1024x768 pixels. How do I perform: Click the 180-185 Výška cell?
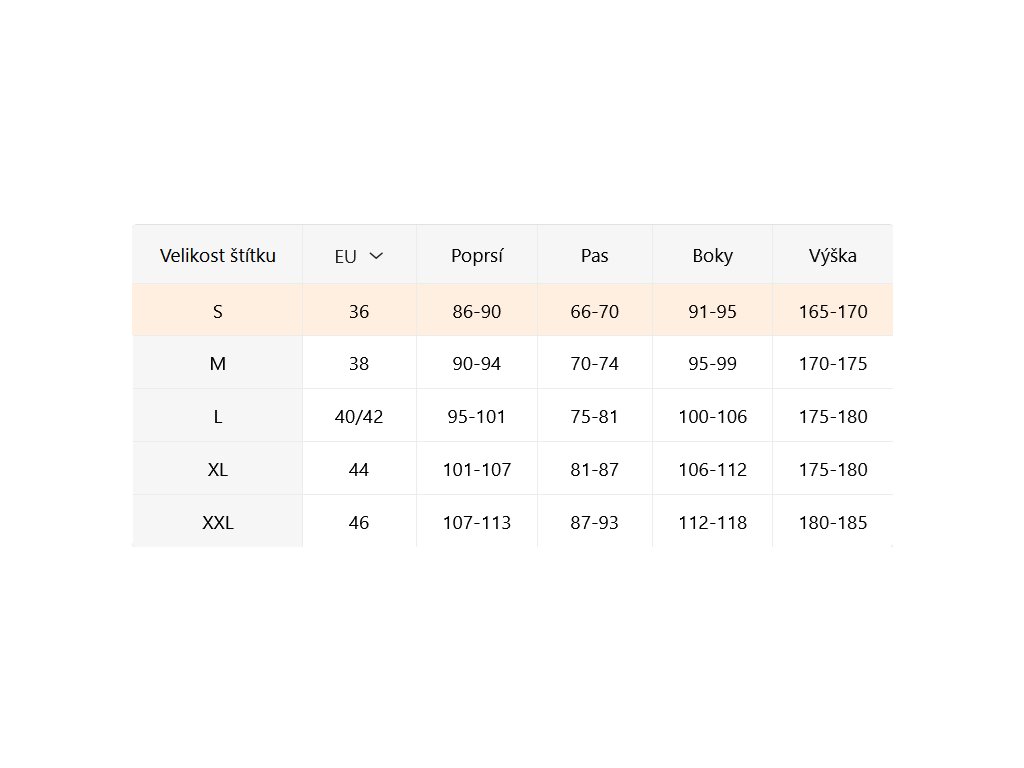tap(833, 522)
